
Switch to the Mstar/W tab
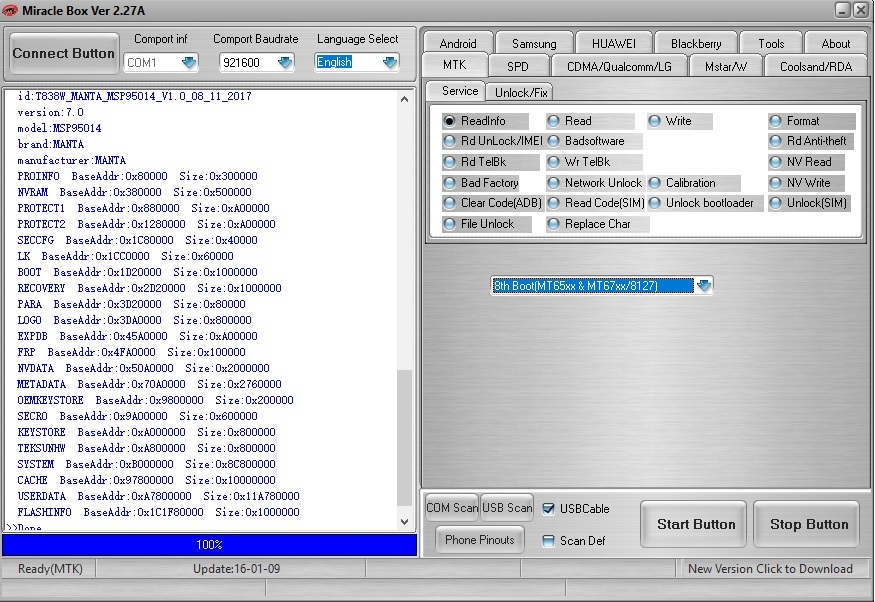(x=725, y=66)
